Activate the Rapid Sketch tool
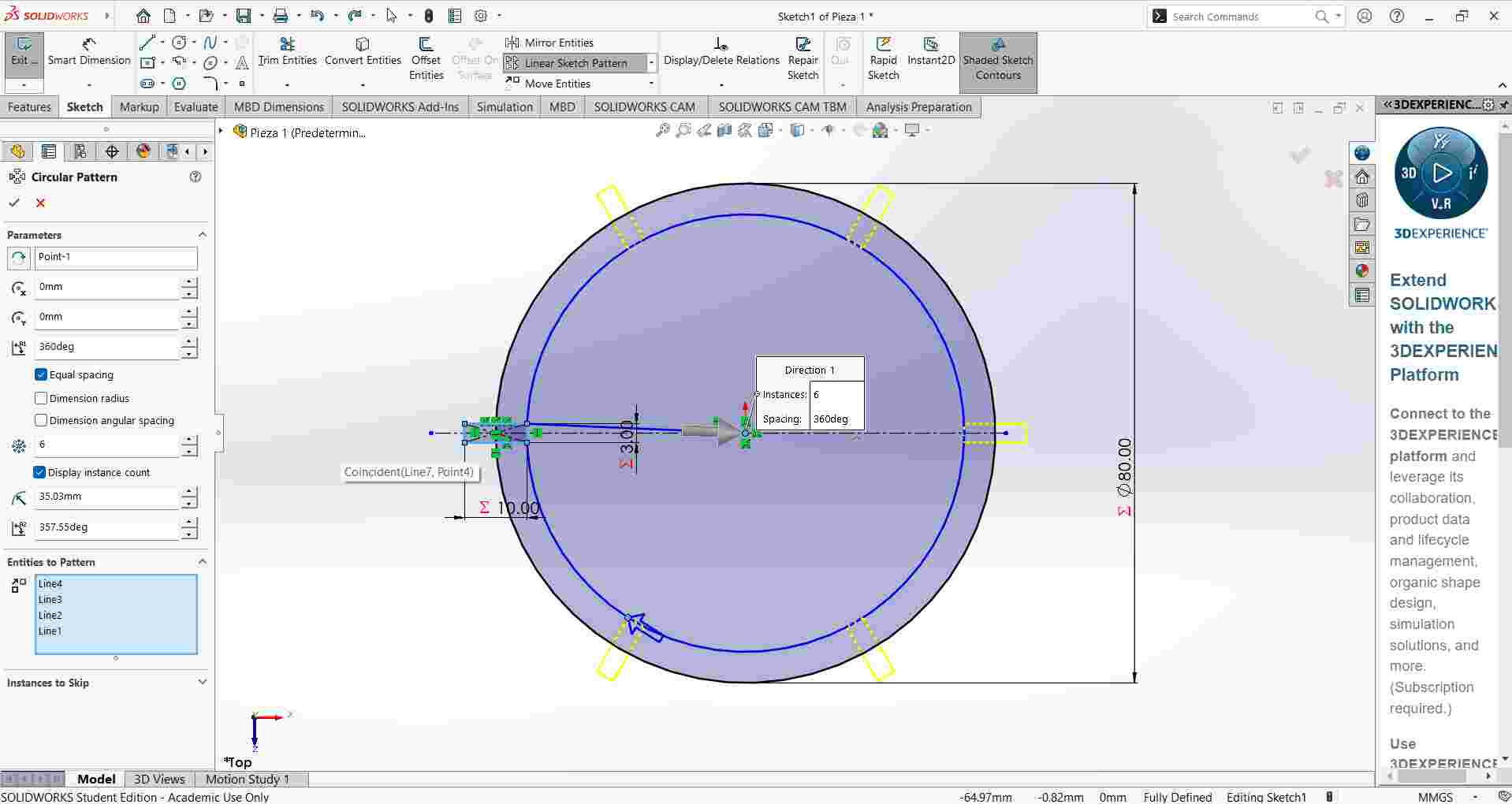 pyautogui.click(x=883, y=58)
